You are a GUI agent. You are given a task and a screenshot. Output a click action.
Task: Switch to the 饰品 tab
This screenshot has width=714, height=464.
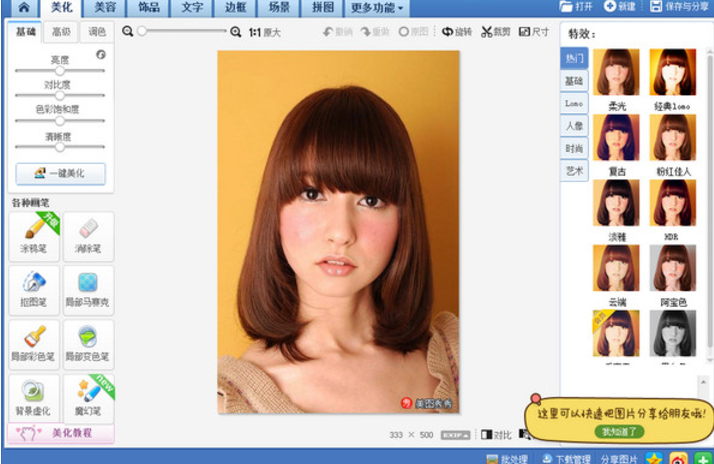pyautogui.click(x=149, y=8)
